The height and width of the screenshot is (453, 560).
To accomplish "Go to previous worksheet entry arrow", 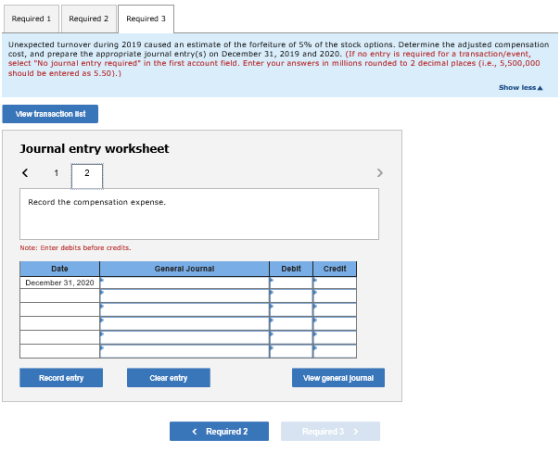I will click(x=25, y=173).
